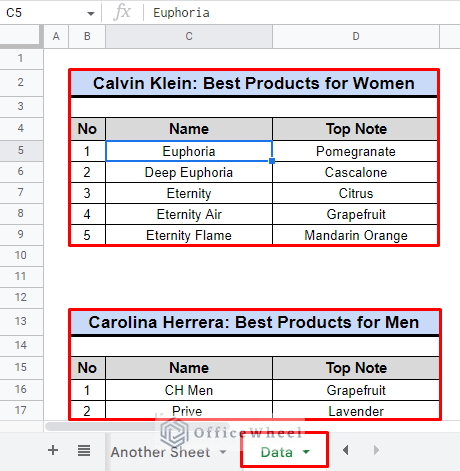Select row 13 header
460x471 pixels.
(21, 321)
